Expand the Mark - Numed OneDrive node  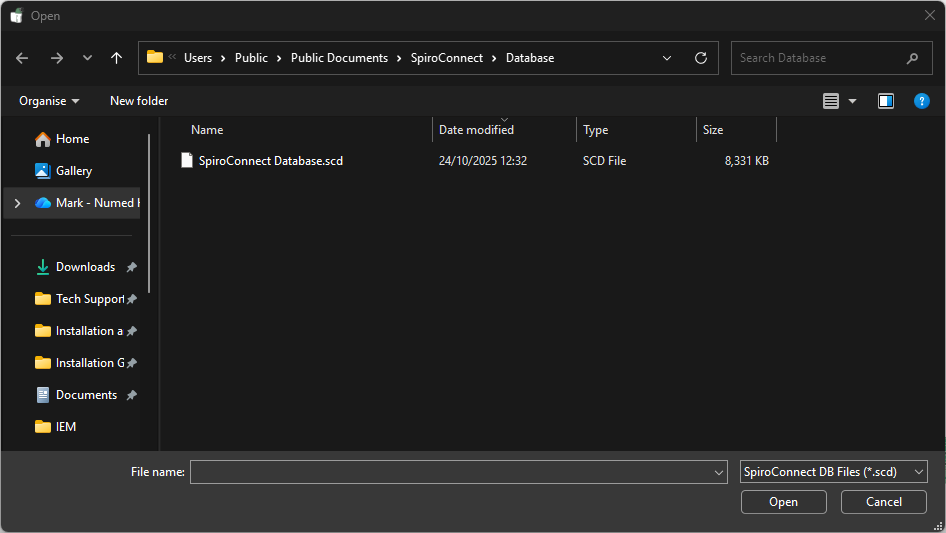16,203
